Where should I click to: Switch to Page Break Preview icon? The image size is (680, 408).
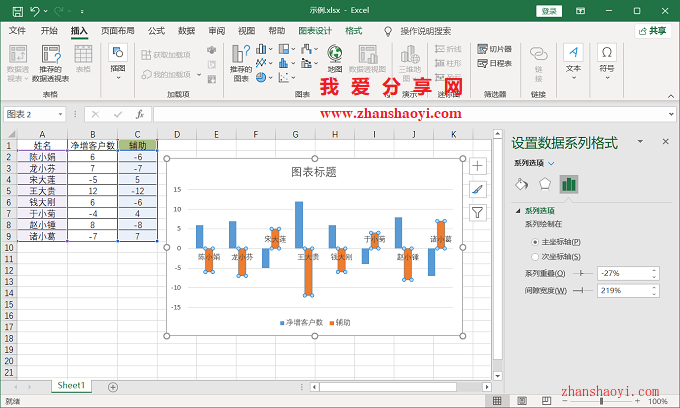click(546, 401)
